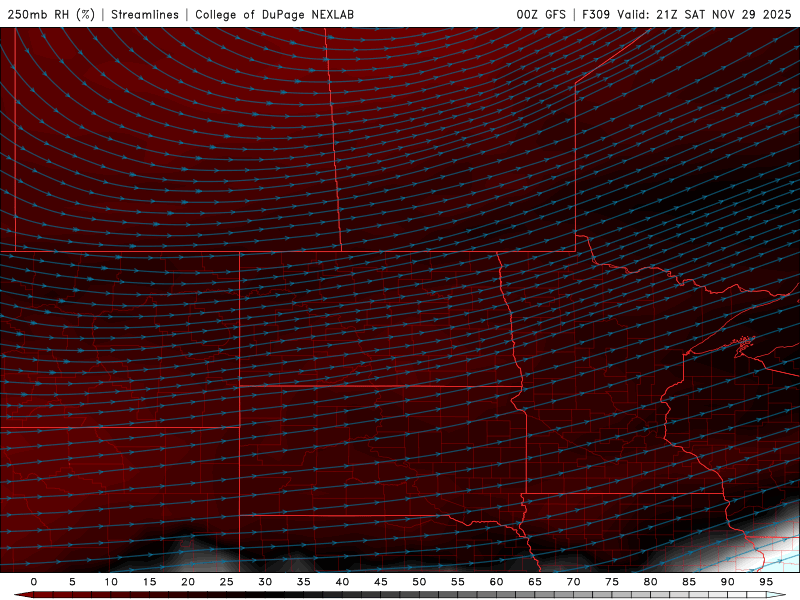Screen dimensions: 800x600
Task: Click the colorbar label '65'
Action: pyautogui.click(x=535, y=582)
